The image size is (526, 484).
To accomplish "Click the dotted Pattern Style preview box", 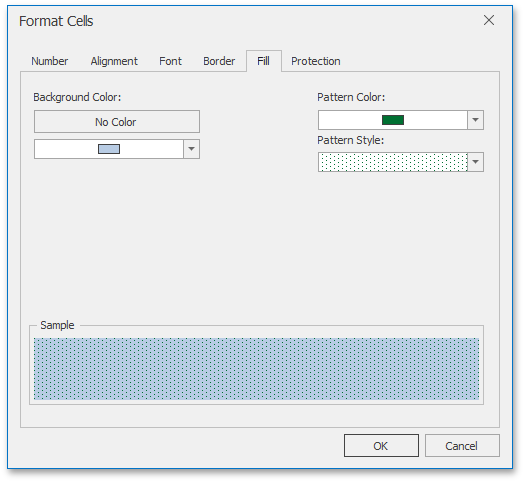I will 393,162.
